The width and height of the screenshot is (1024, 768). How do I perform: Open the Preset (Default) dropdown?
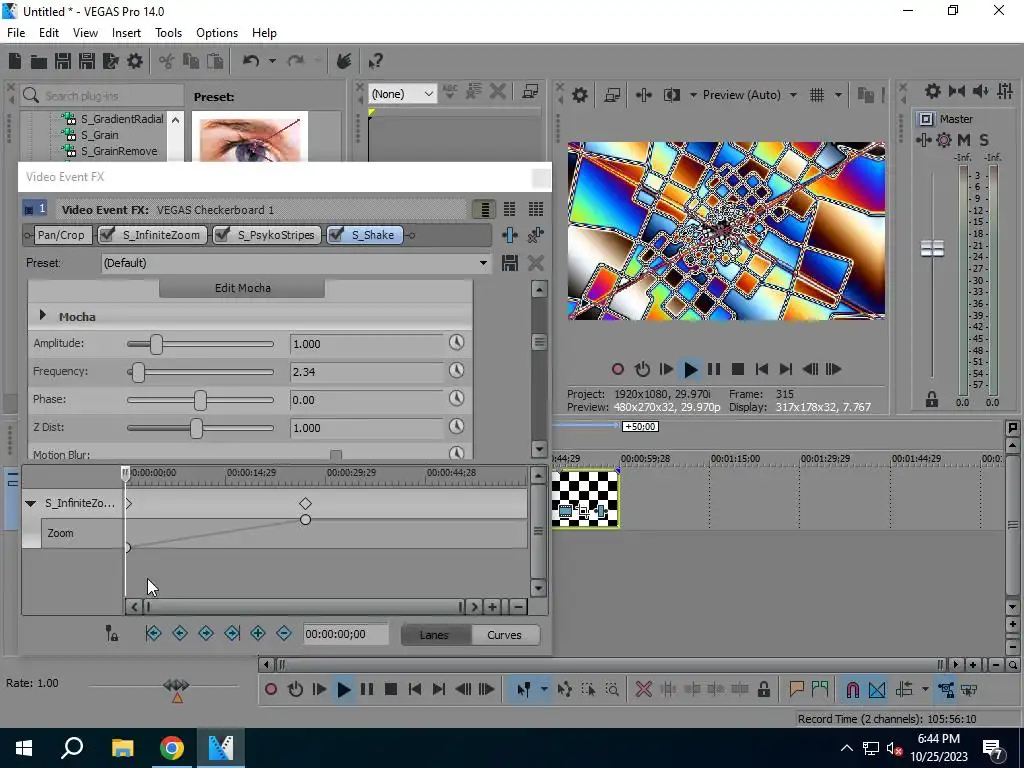483,263
